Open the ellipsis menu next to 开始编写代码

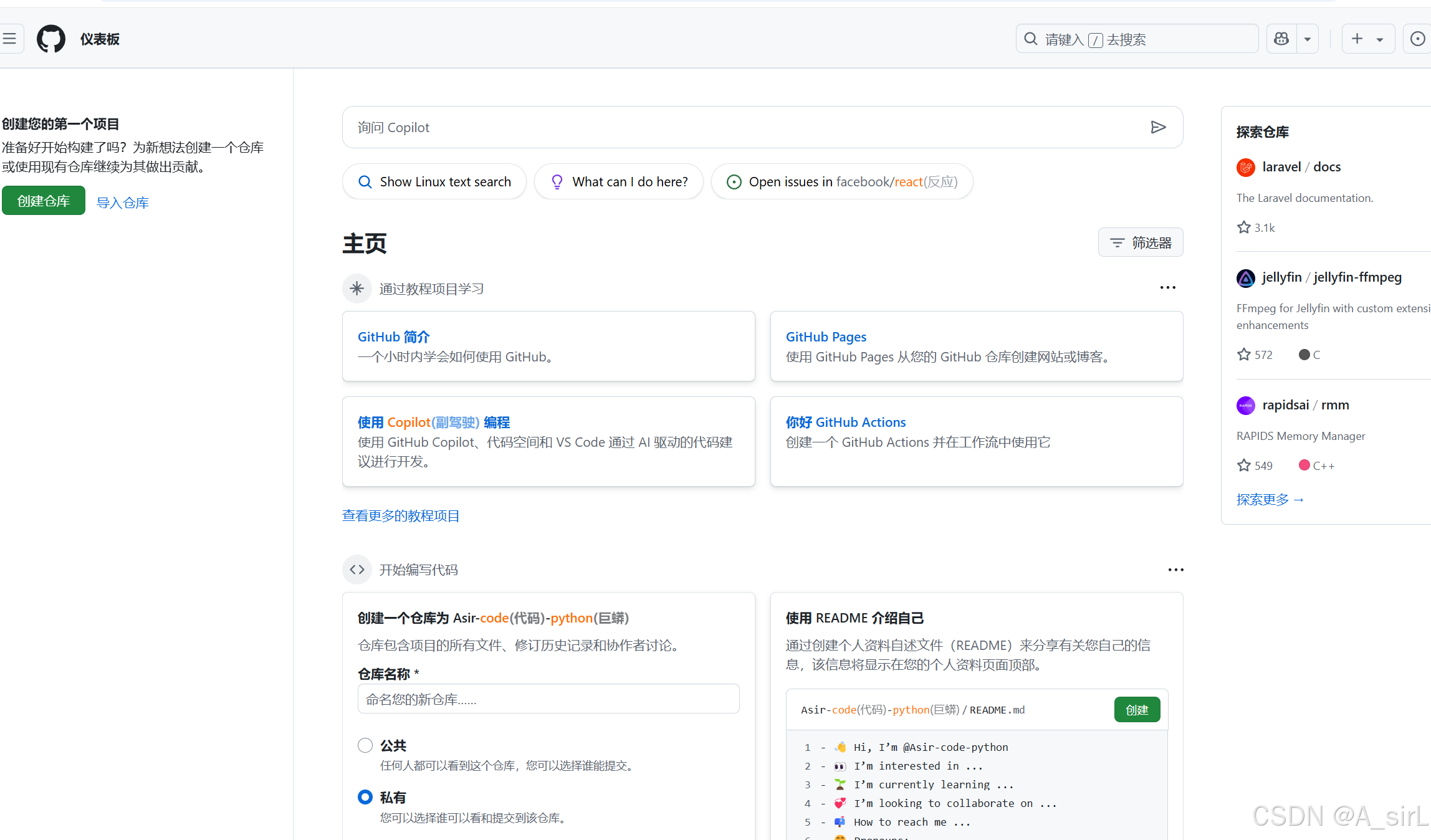(1175, 569)
